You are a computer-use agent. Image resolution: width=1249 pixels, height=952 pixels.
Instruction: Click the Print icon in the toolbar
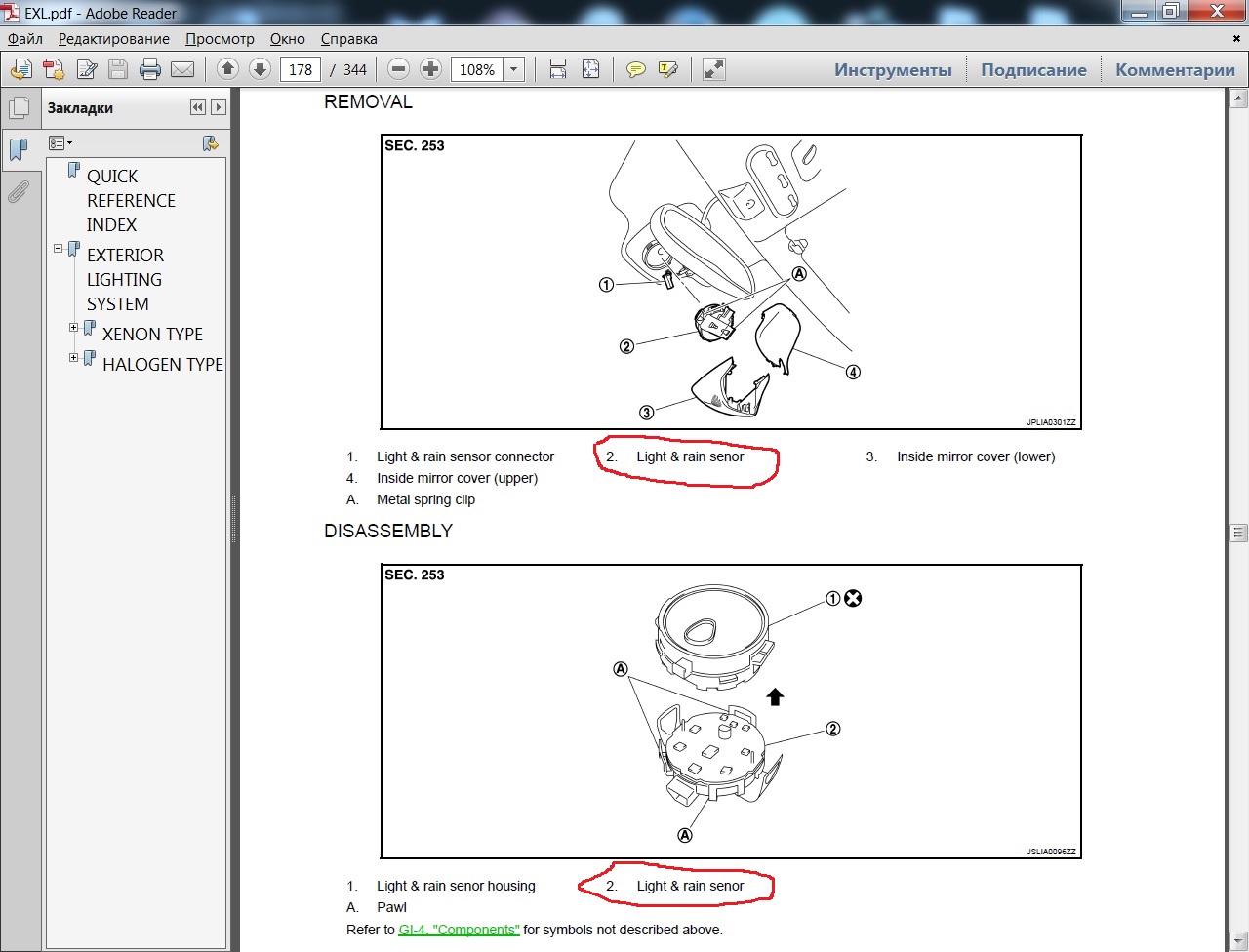tap(149, 69)
